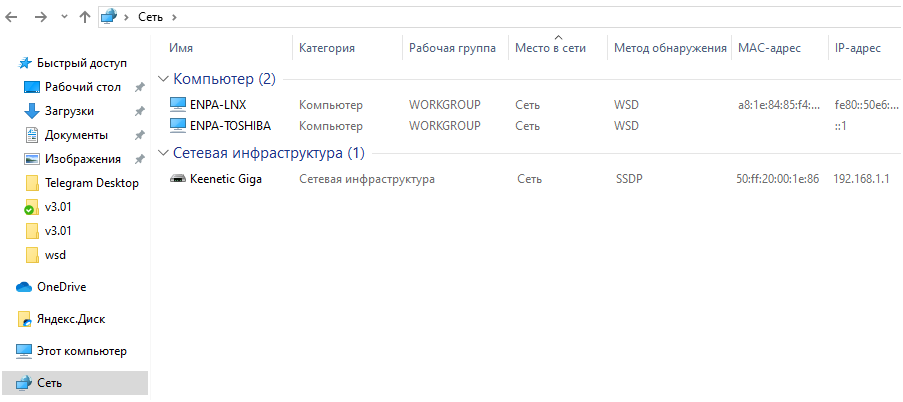Click the Быстрый доступ star icon

click(25, 62)
